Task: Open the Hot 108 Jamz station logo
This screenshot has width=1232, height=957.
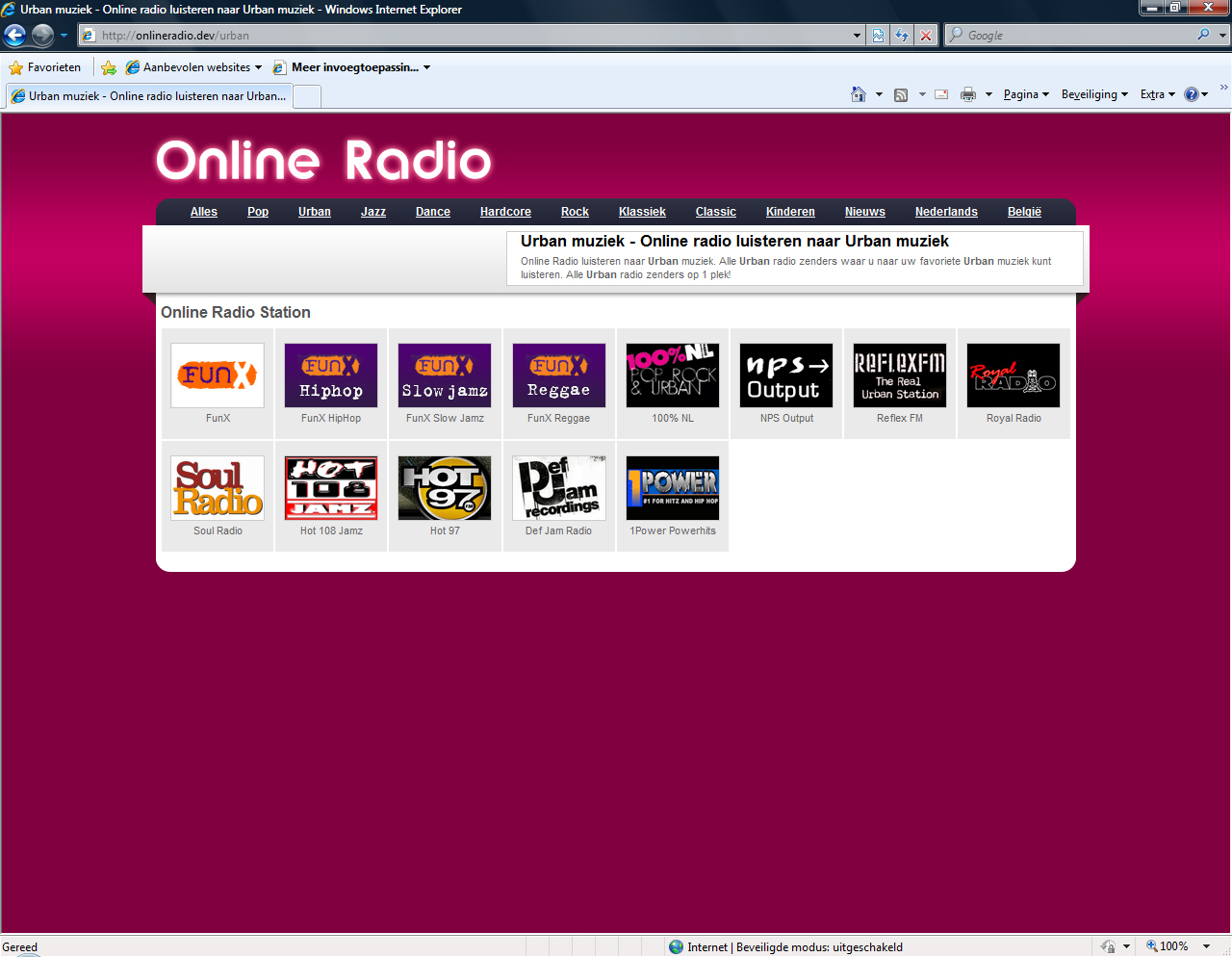Action: 331,488
